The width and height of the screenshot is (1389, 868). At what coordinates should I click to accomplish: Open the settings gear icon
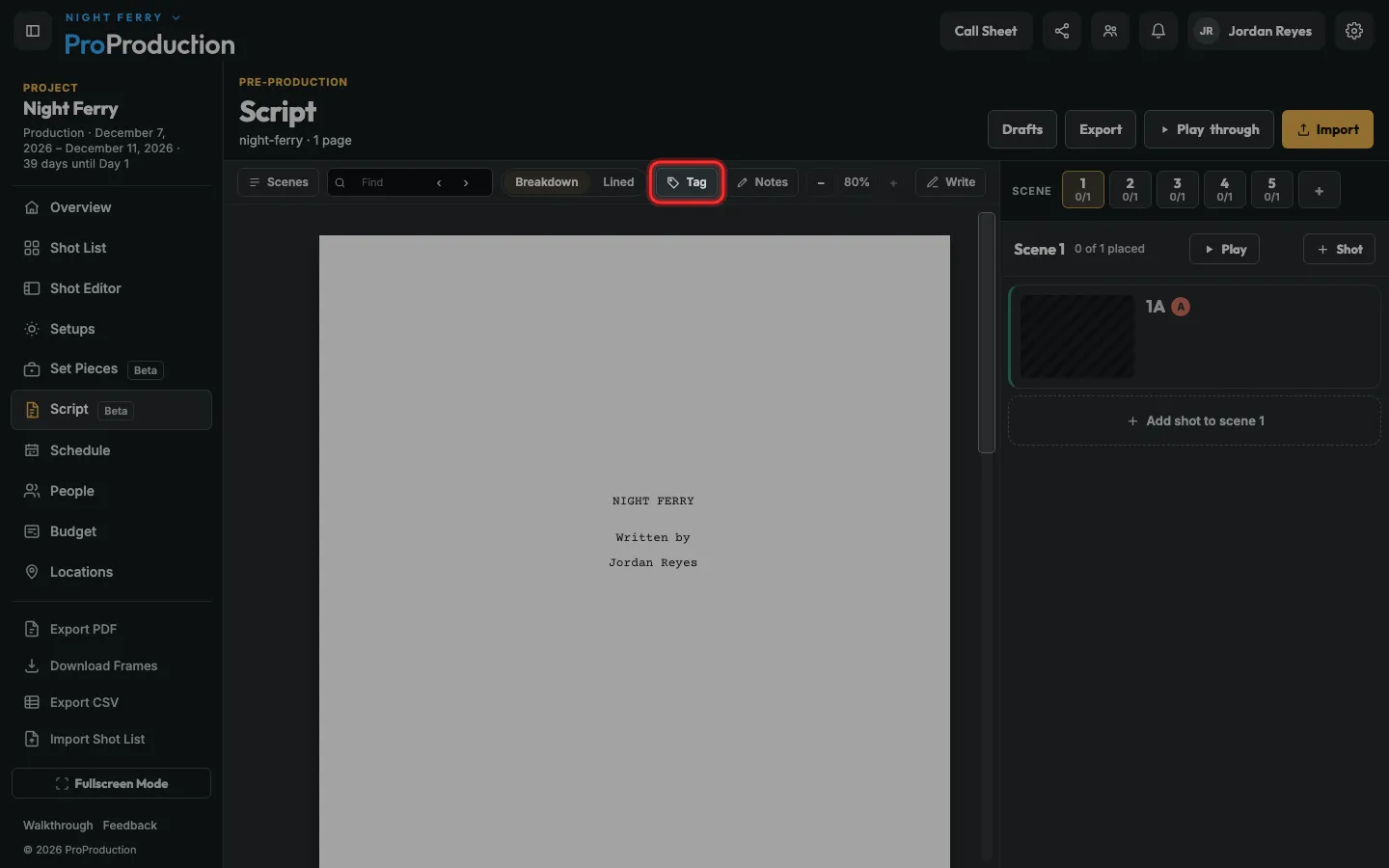tap(1354, 31)
